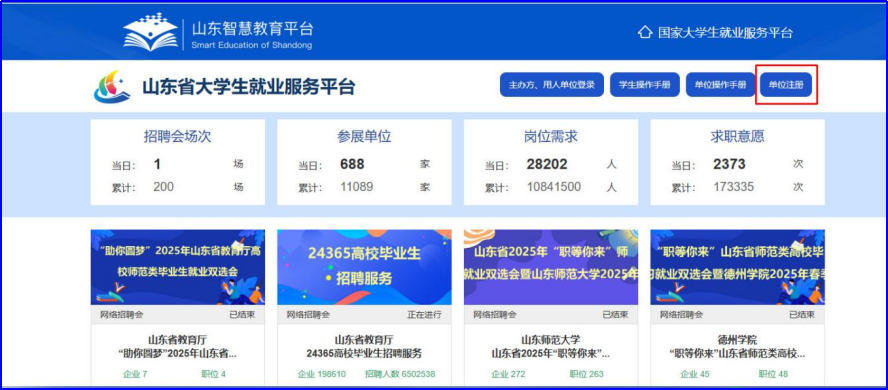
Task: Click 职位 263 count
Action: pyautogui.click(x=586, y=374)
